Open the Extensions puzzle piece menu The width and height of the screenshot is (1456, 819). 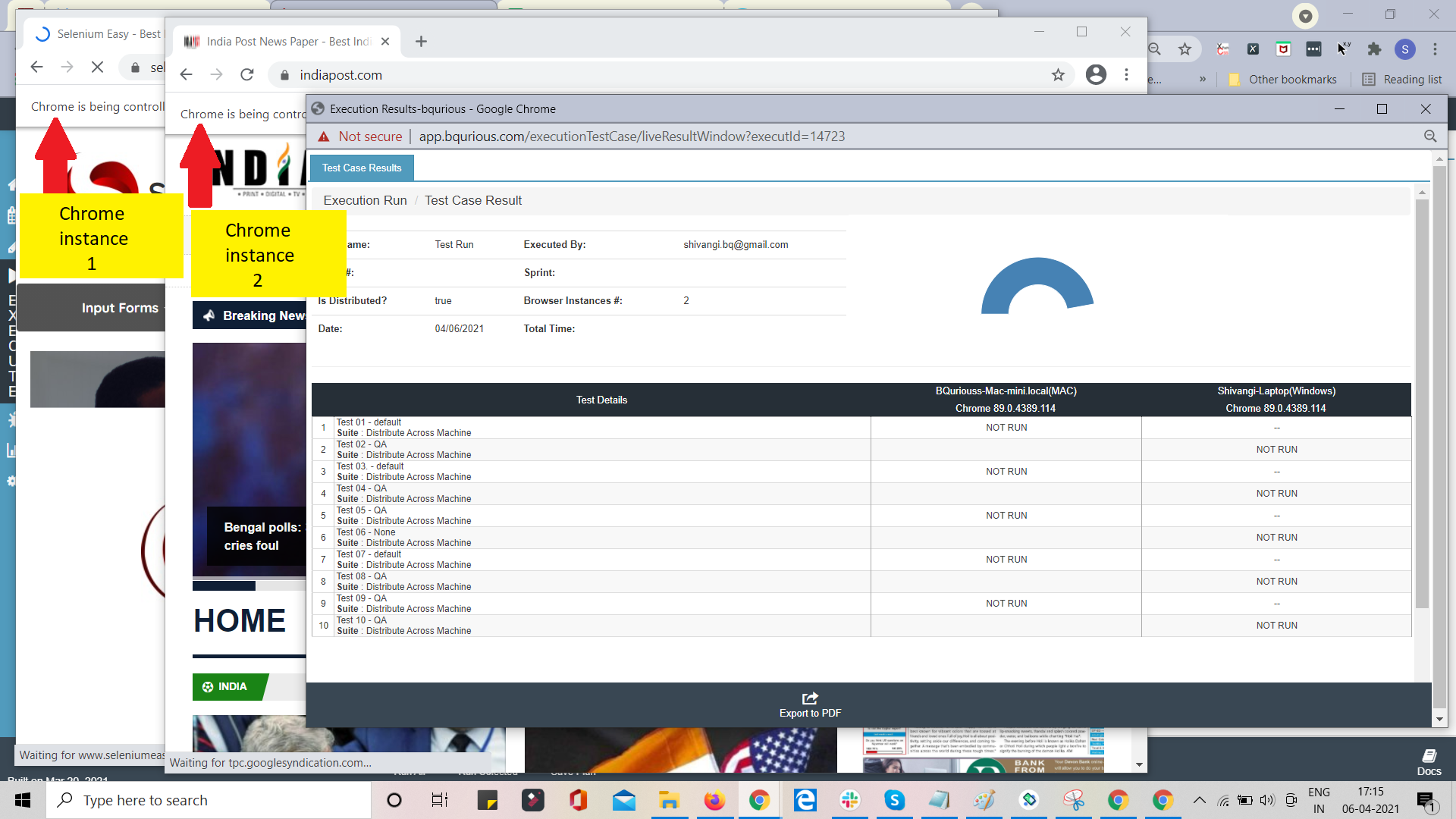1374,49
